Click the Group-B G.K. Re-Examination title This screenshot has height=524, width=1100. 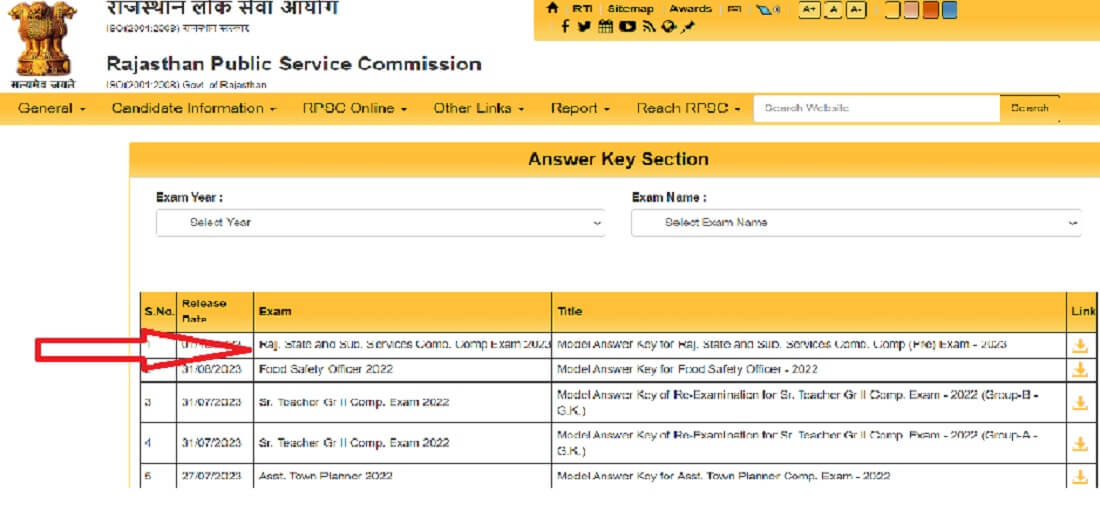click(798, 403)
